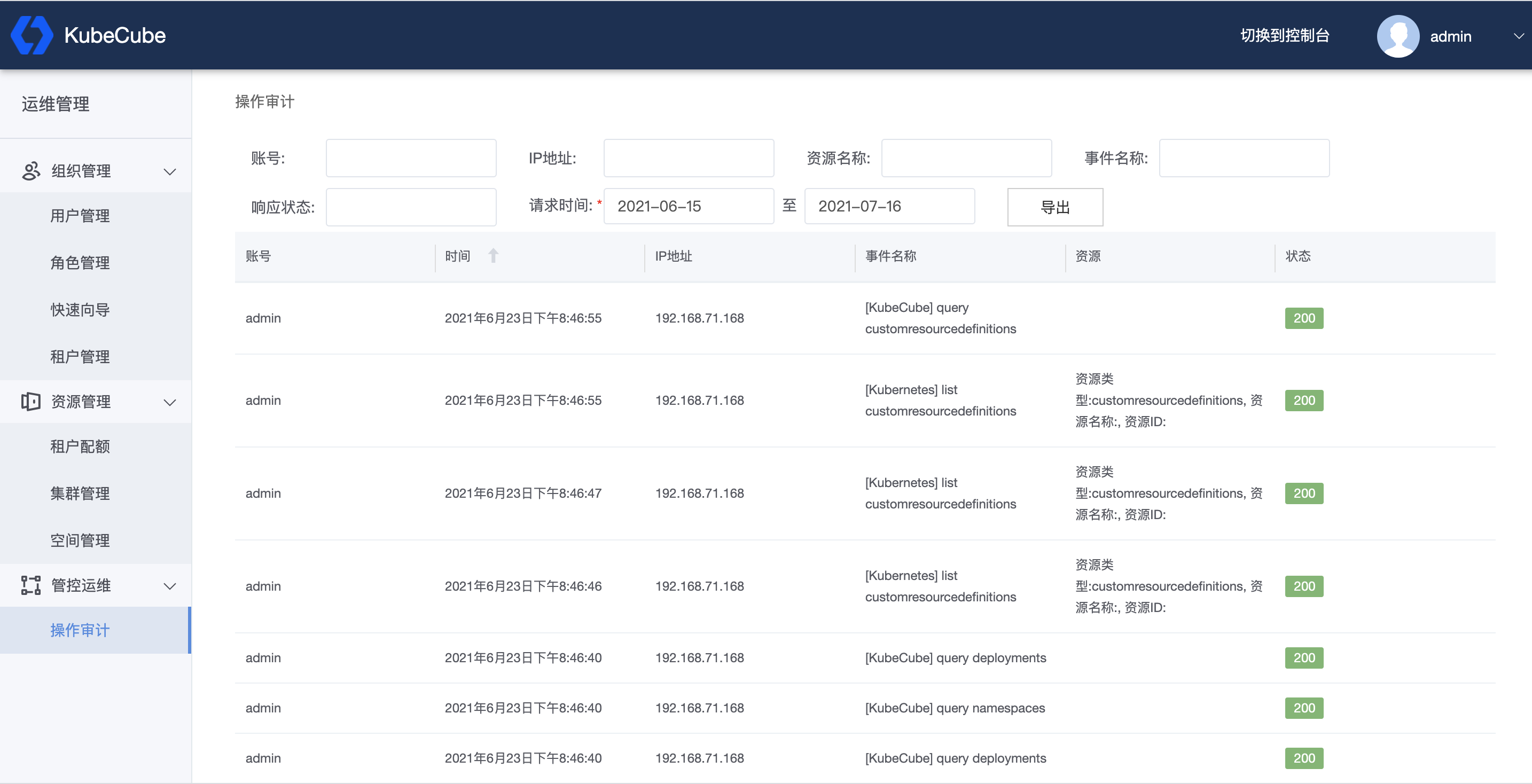Click the 操作审计 page title
This screenshot has height=784, width=1532.
pos(264,101)
